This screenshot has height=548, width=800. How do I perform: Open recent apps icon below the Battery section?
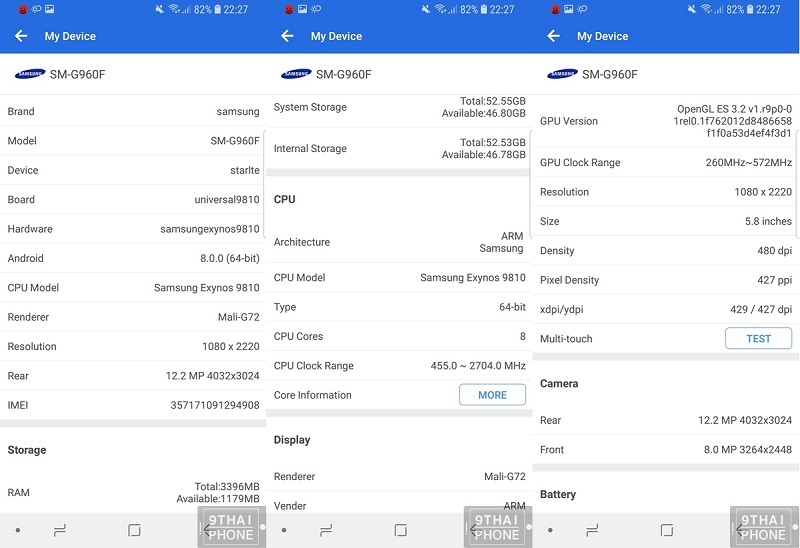593,530
